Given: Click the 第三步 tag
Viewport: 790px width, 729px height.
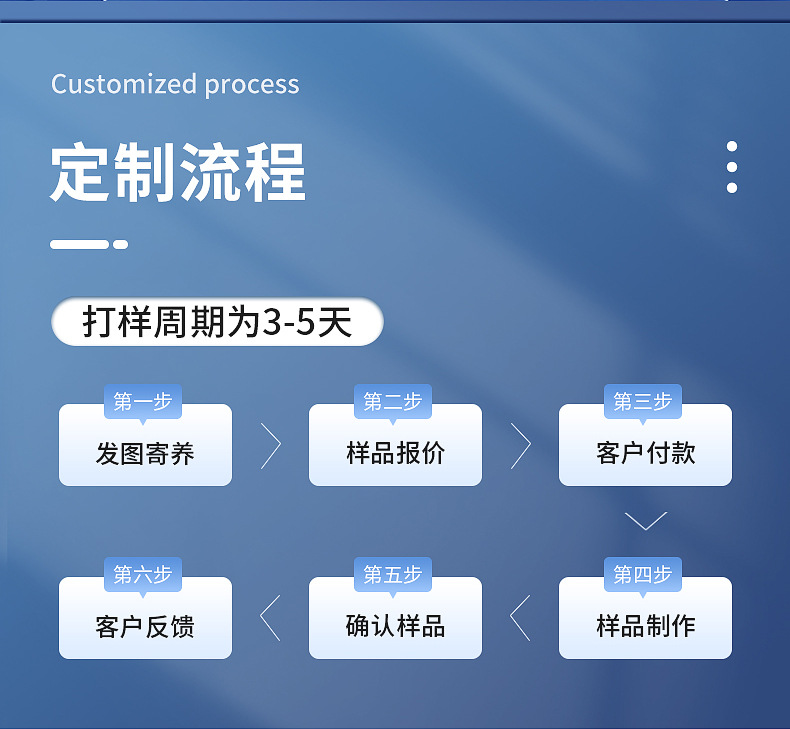Looking at the screenshot, I should coord(642,402).
